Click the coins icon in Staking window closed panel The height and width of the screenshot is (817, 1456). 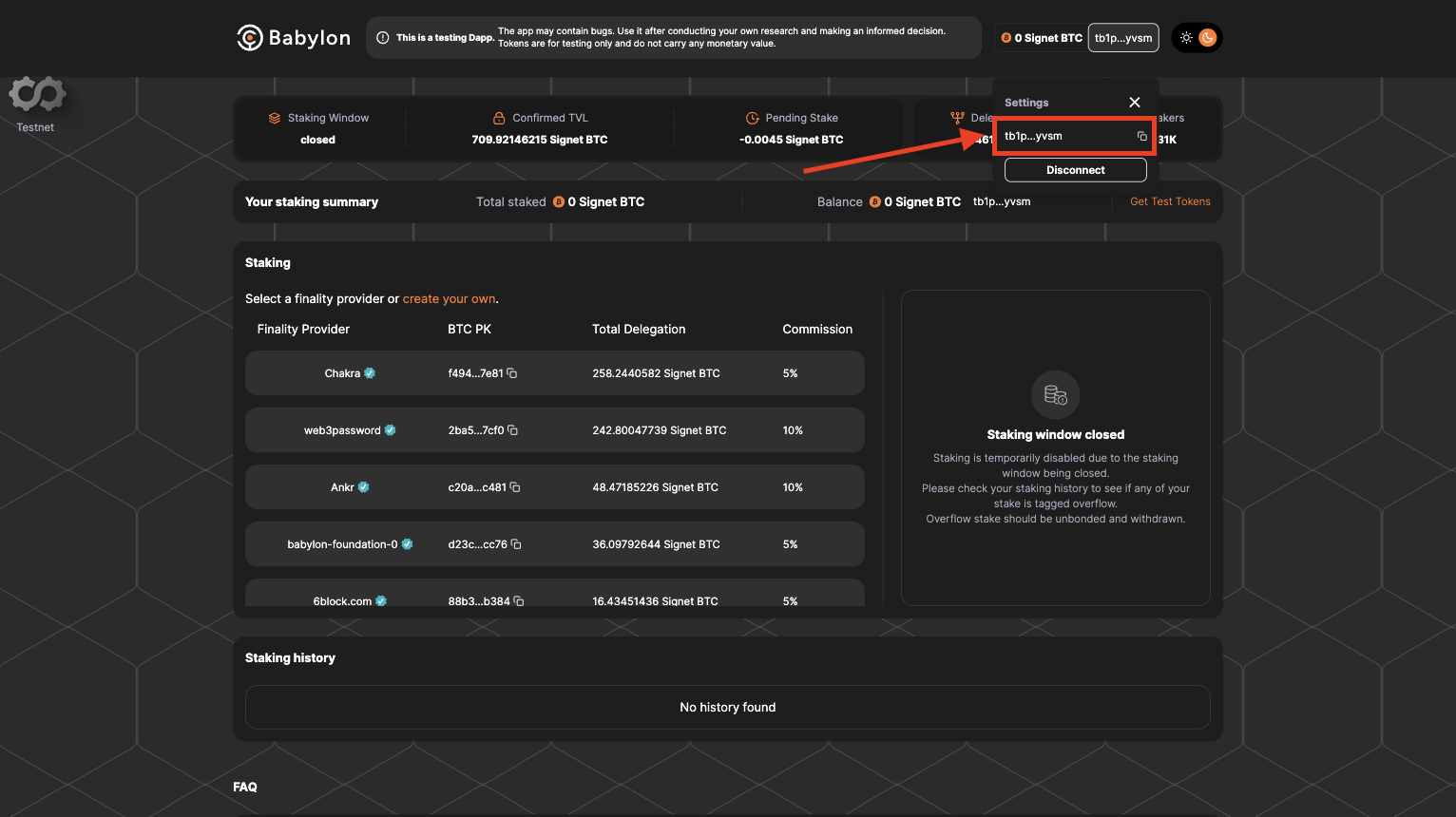[1055, 394]
